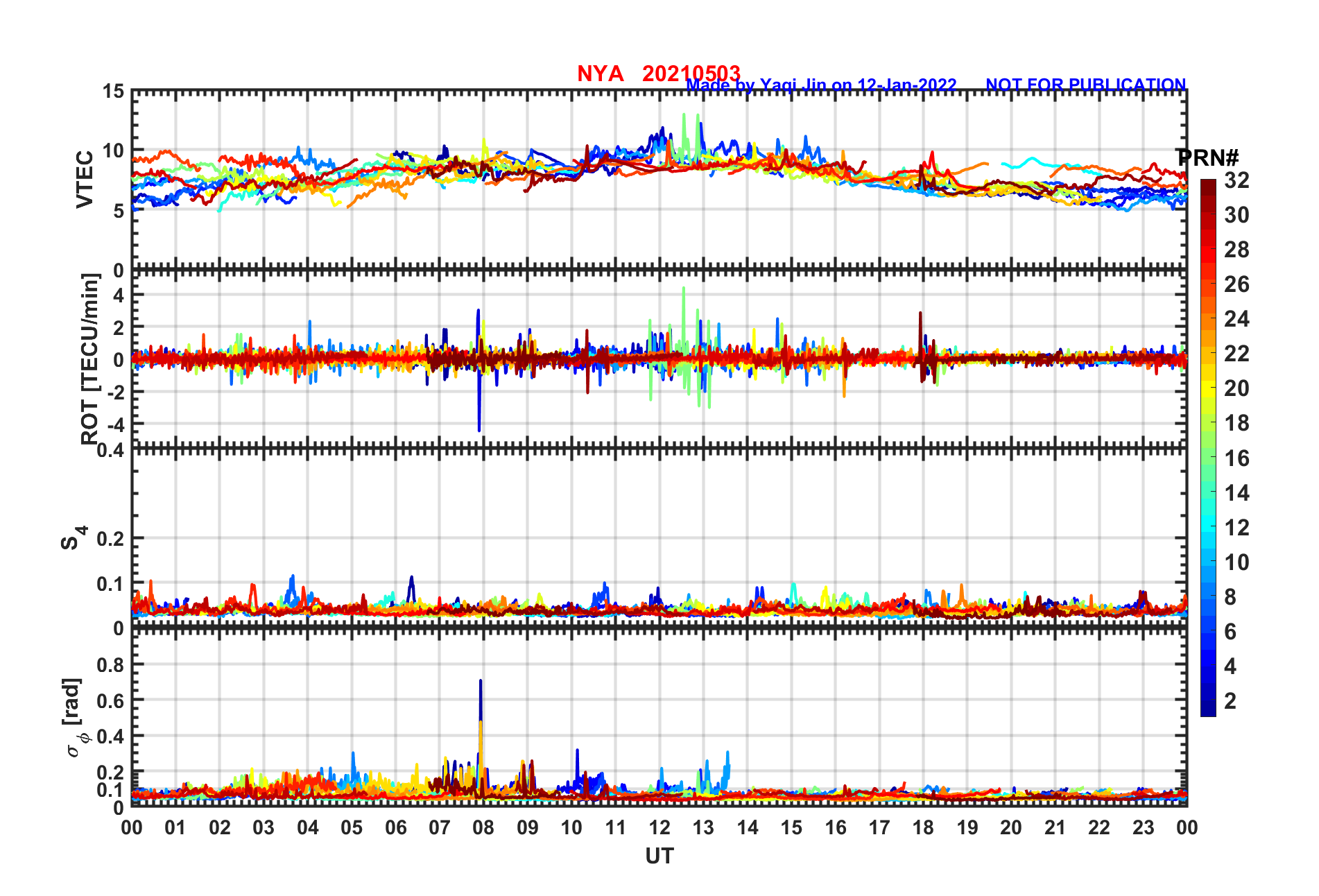Click the colorbar's green section near PRN 16
This screenshot has height=896, width=1319.
(1208, 458)
